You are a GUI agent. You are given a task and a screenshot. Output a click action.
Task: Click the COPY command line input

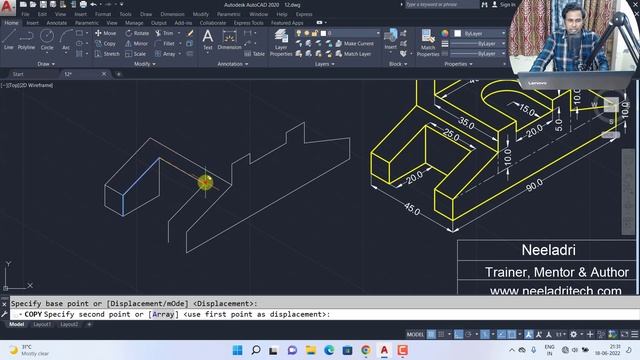click(x=325, y=314)
